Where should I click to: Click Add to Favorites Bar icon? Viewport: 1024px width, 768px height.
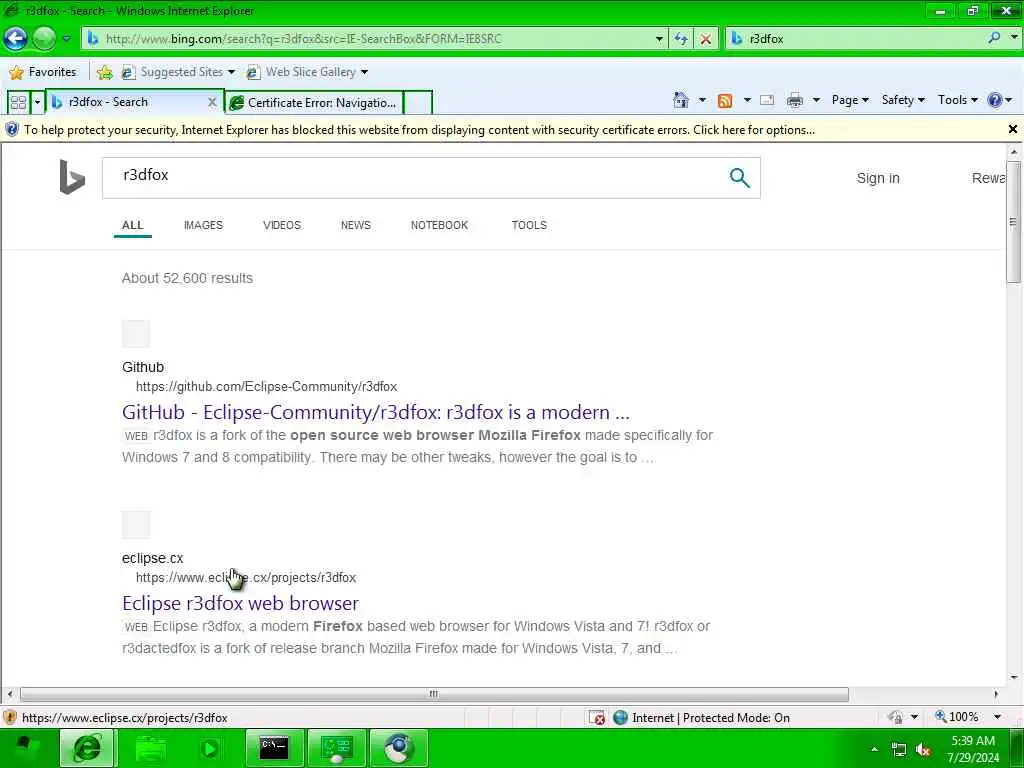click(104, 72)
